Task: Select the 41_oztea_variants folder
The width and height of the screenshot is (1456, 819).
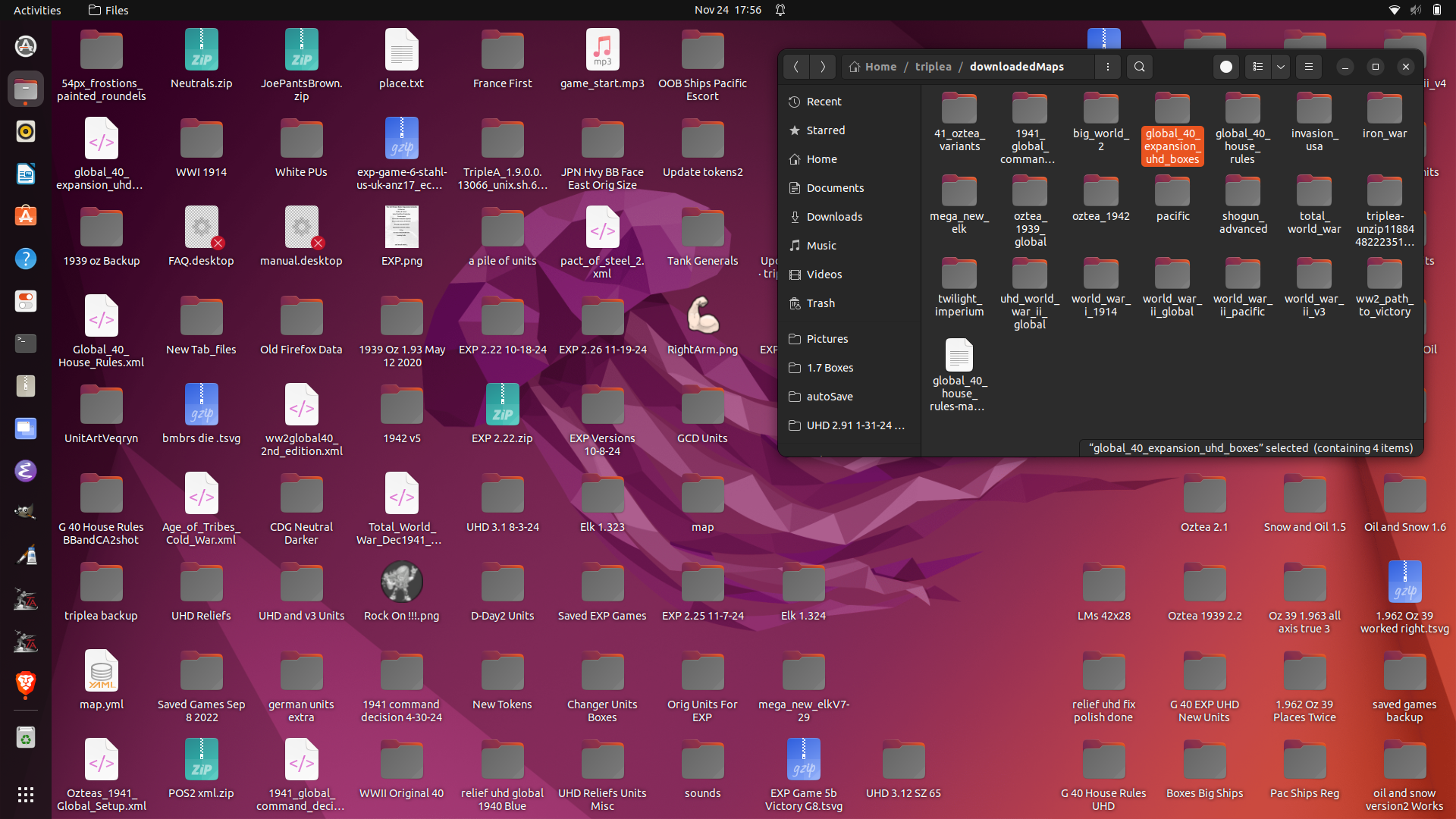Action: click(x=959, y=121)
